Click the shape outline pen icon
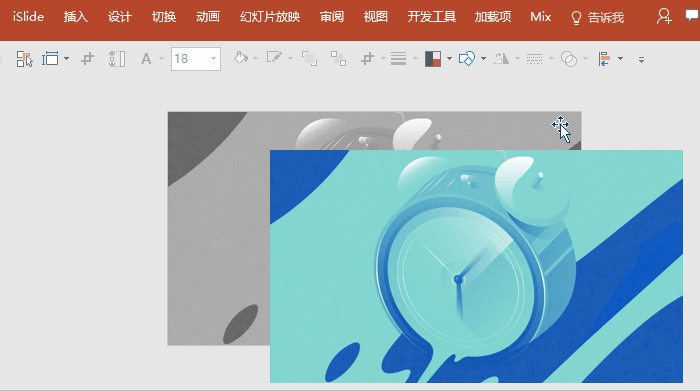 [274, 58]
